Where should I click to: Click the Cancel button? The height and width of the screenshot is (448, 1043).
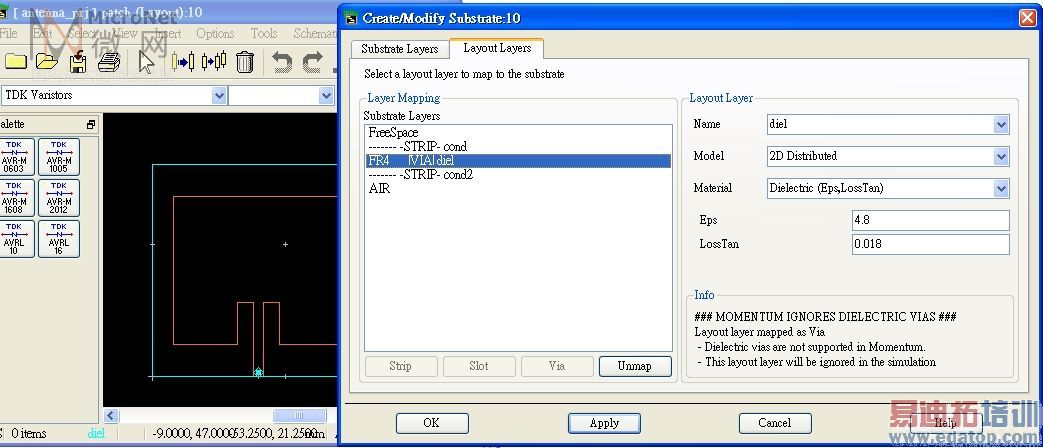[775, 423]
